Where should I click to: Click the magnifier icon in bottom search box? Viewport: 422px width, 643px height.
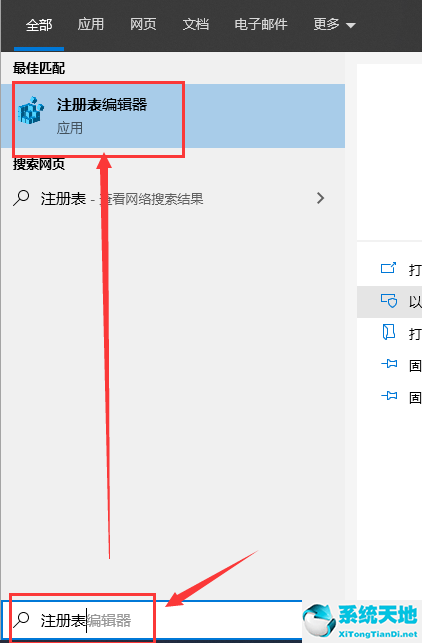21,620
